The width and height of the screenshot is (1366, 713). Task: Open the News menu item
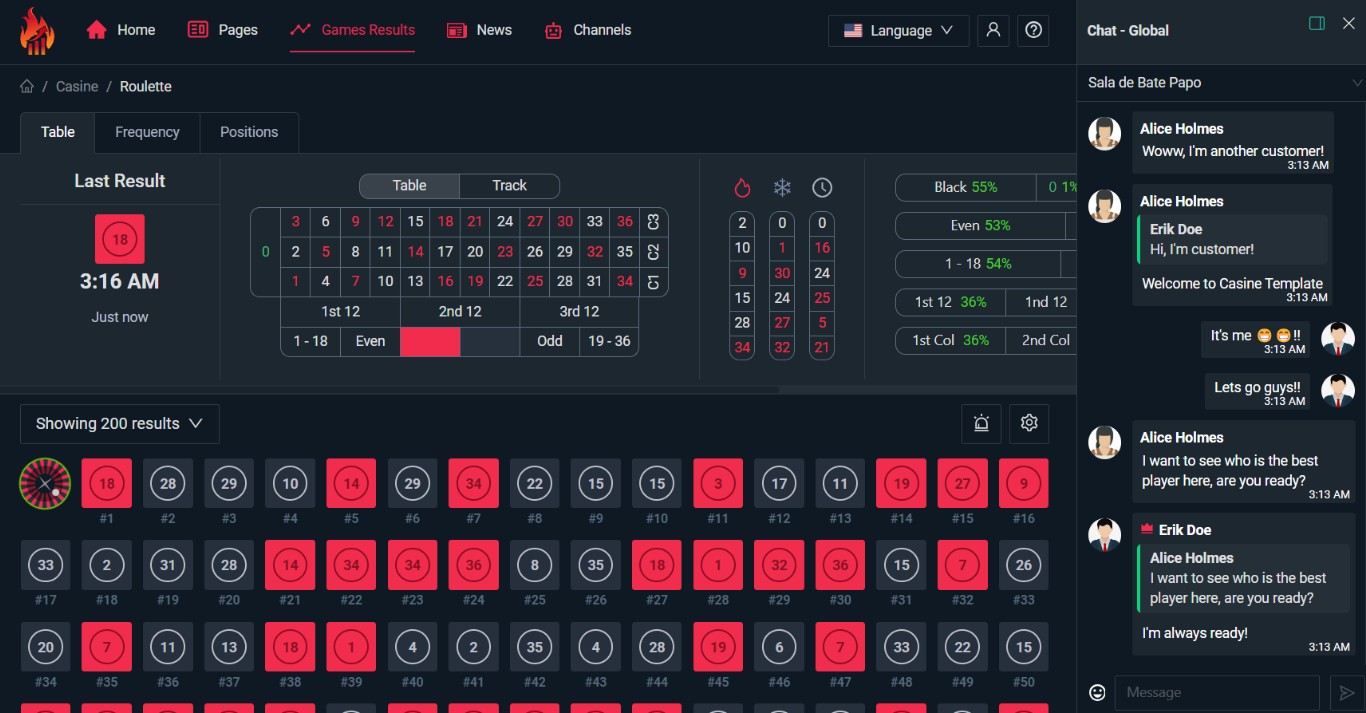[x=479, y=30]
